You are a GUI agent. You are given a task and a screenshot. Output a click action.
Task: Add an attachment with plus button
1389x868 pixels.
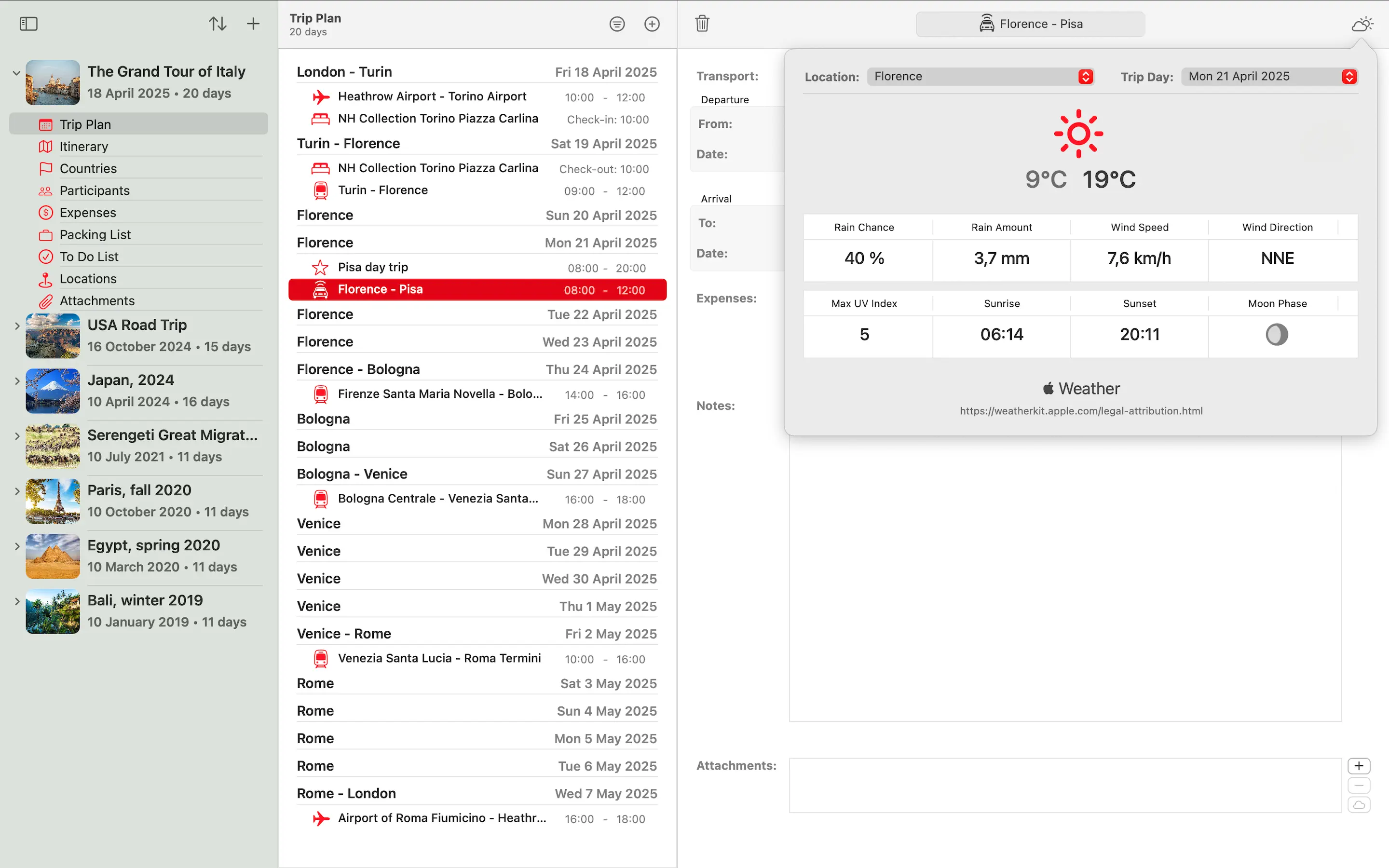[1359, 766]
